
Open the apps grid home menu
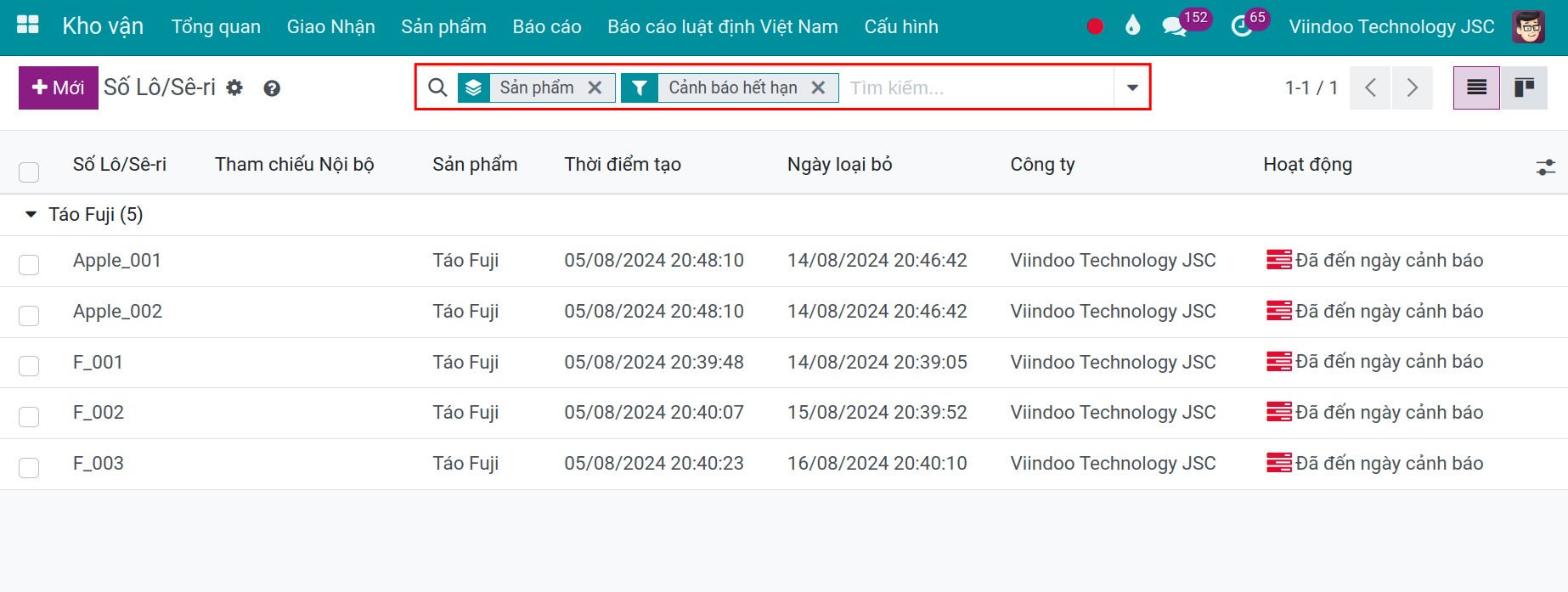click(x=28, y=25)
